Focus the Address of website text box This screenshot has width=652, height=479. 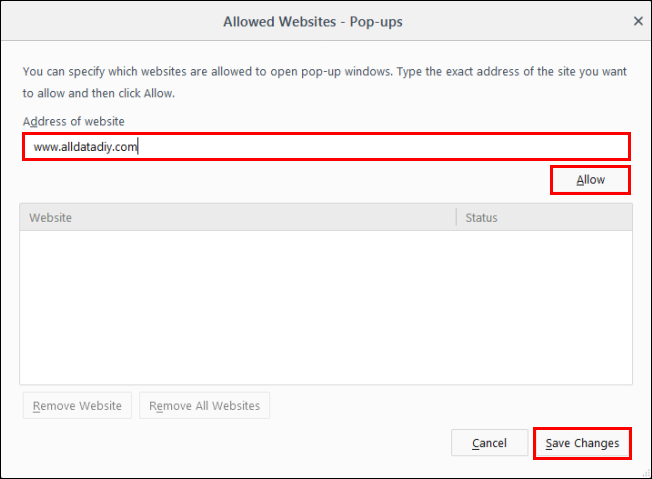click(x=326, y=146)
